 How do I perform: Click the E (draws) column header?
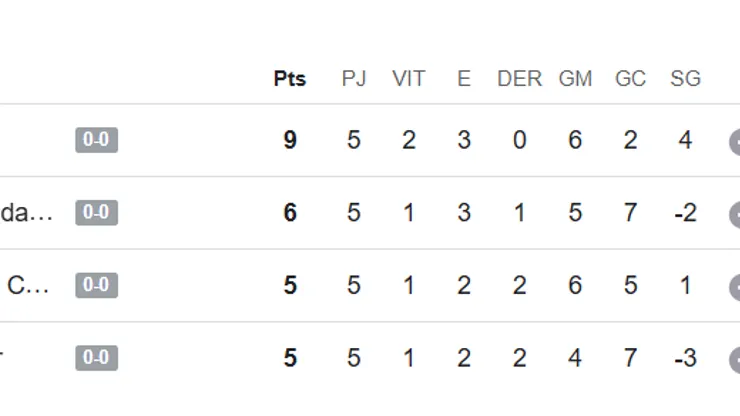point(464,79)
